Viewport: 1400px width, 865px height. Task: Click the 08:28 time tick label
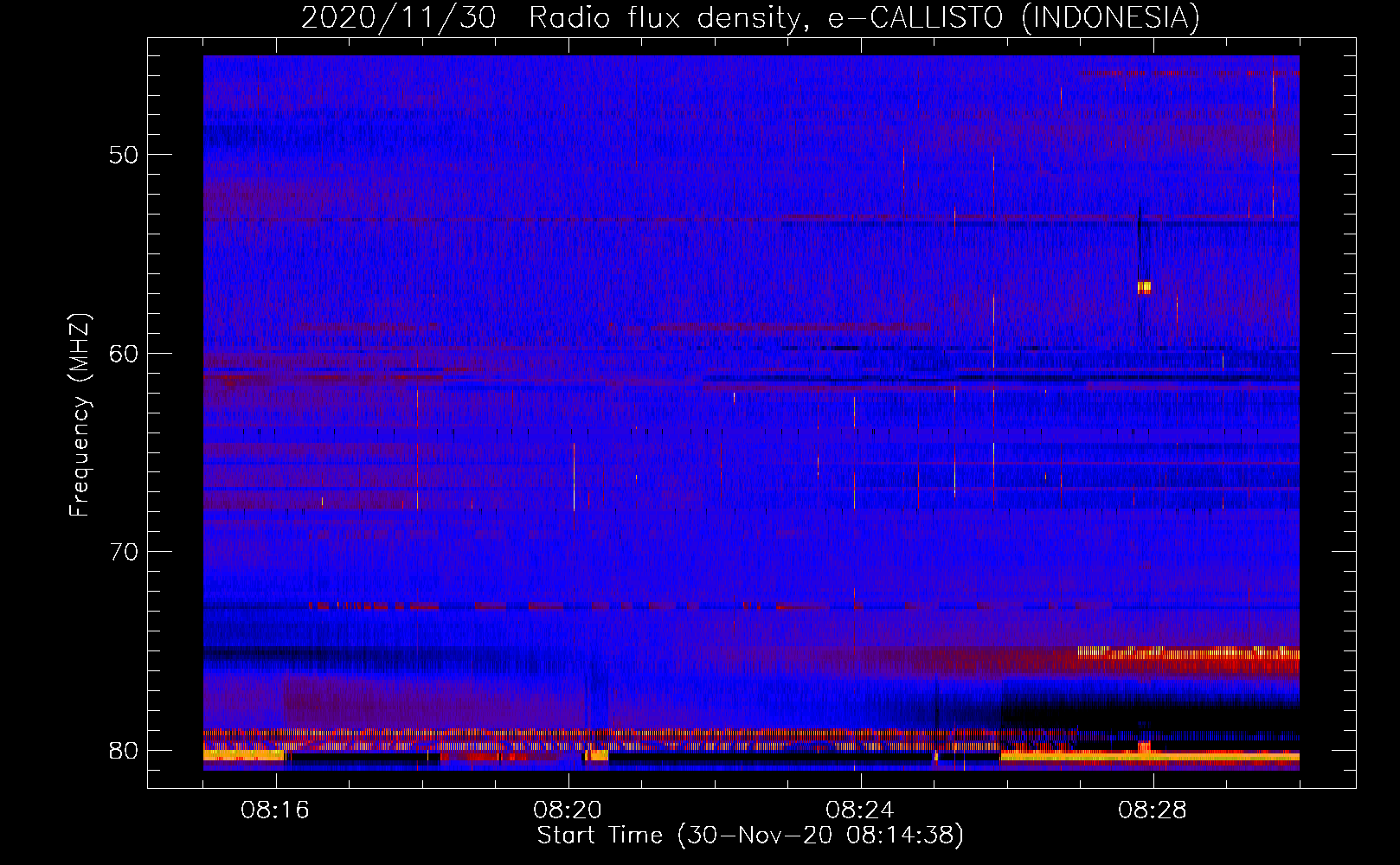1153,811
